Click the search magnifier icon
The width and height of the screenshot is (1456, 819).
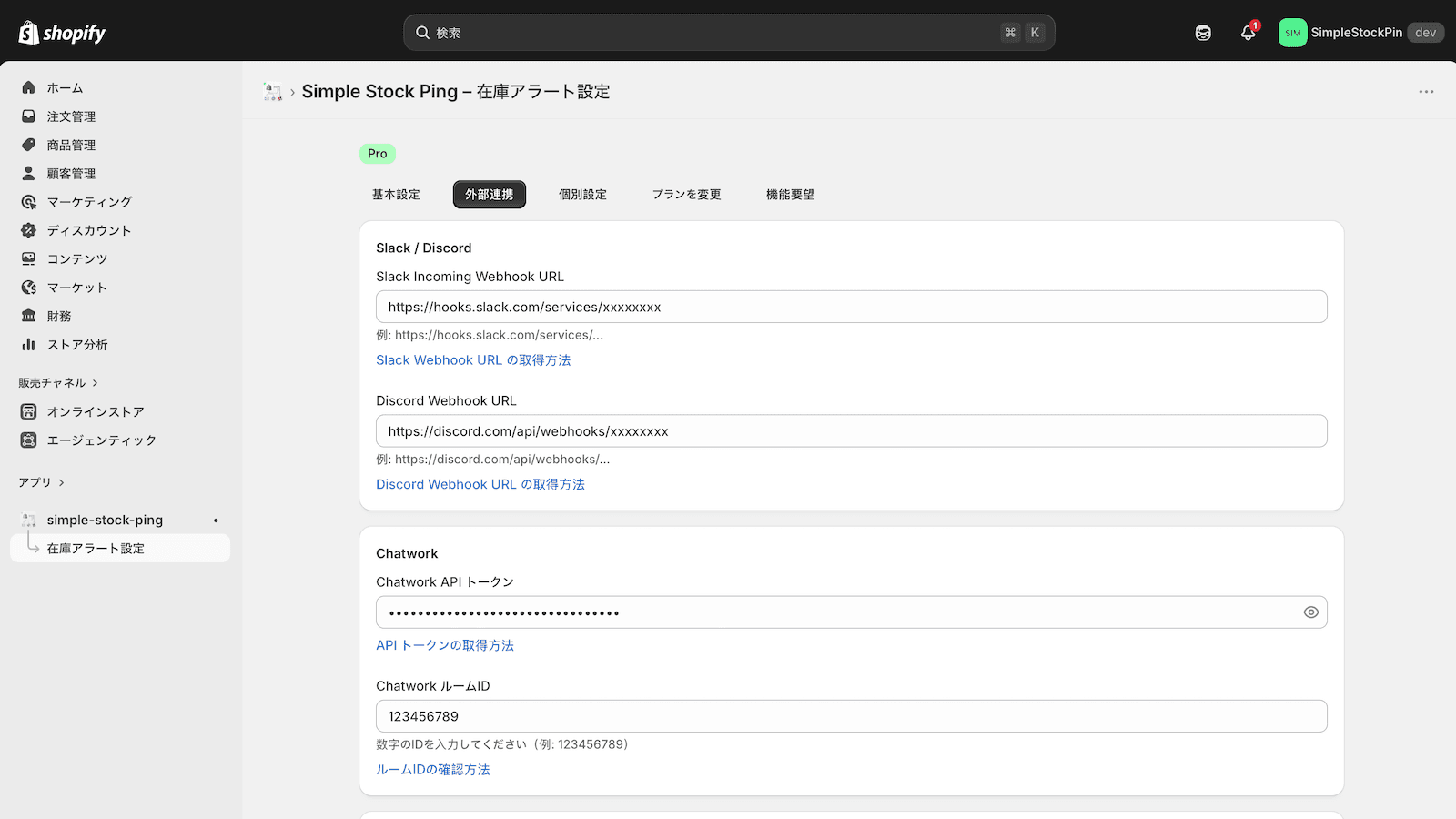coord(422,33)
